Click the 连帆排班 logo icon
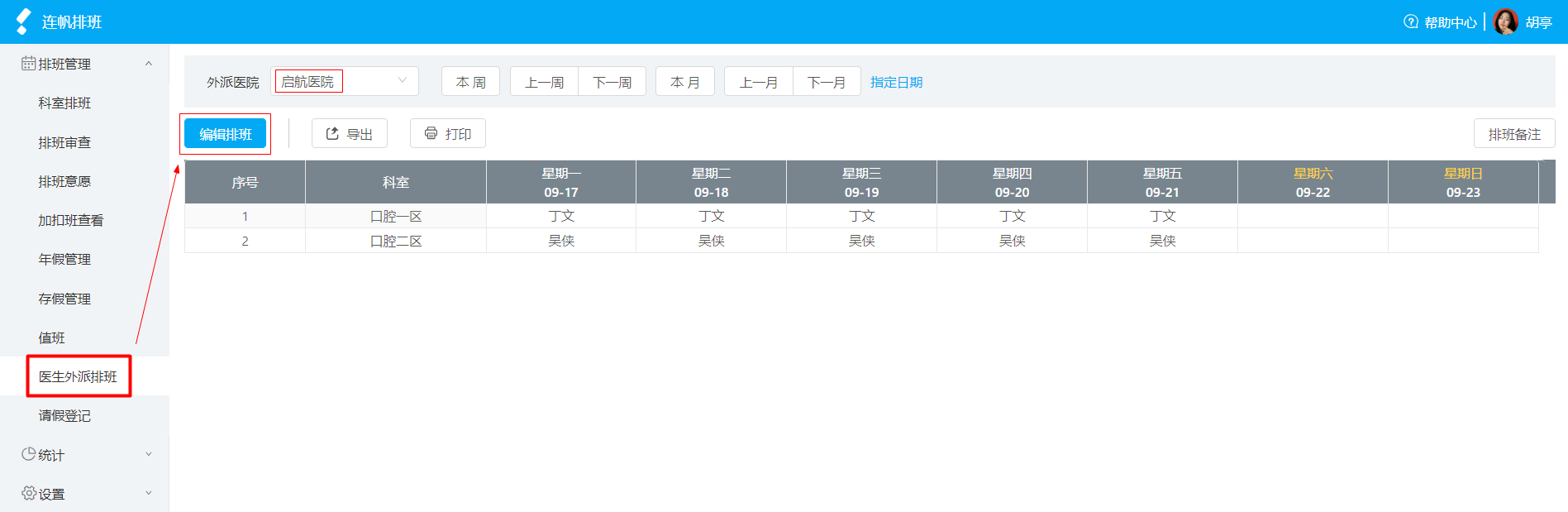1568x512 pixels. click(x=23, y=22)
